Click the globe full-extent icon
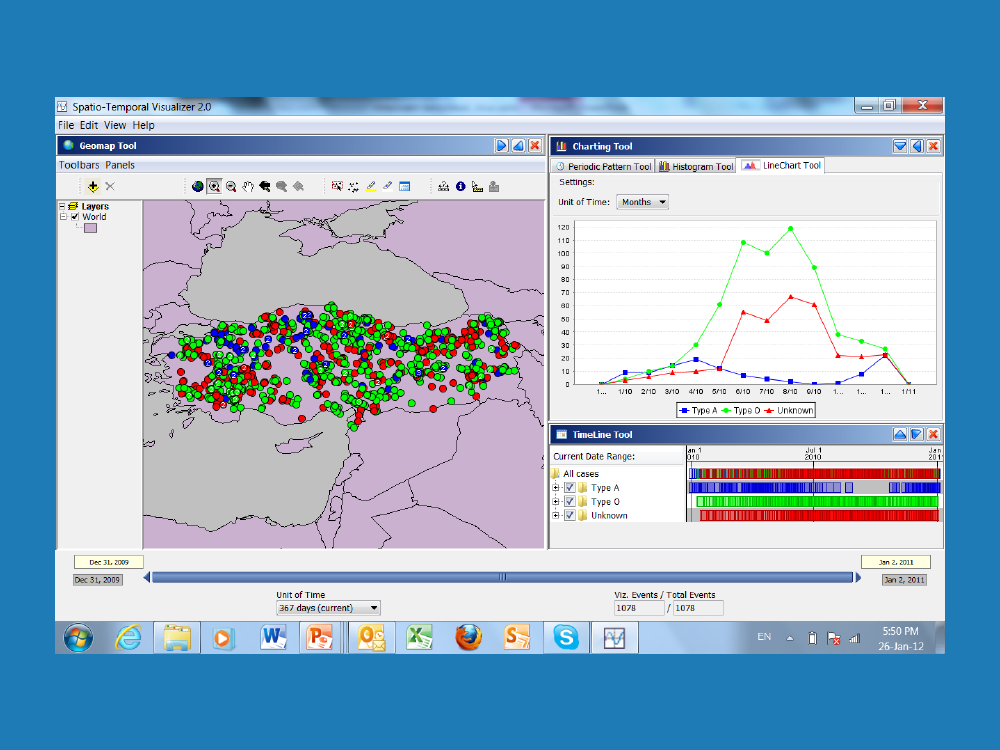The height and width of the screenshot is (750, 1000). [198, 186]
